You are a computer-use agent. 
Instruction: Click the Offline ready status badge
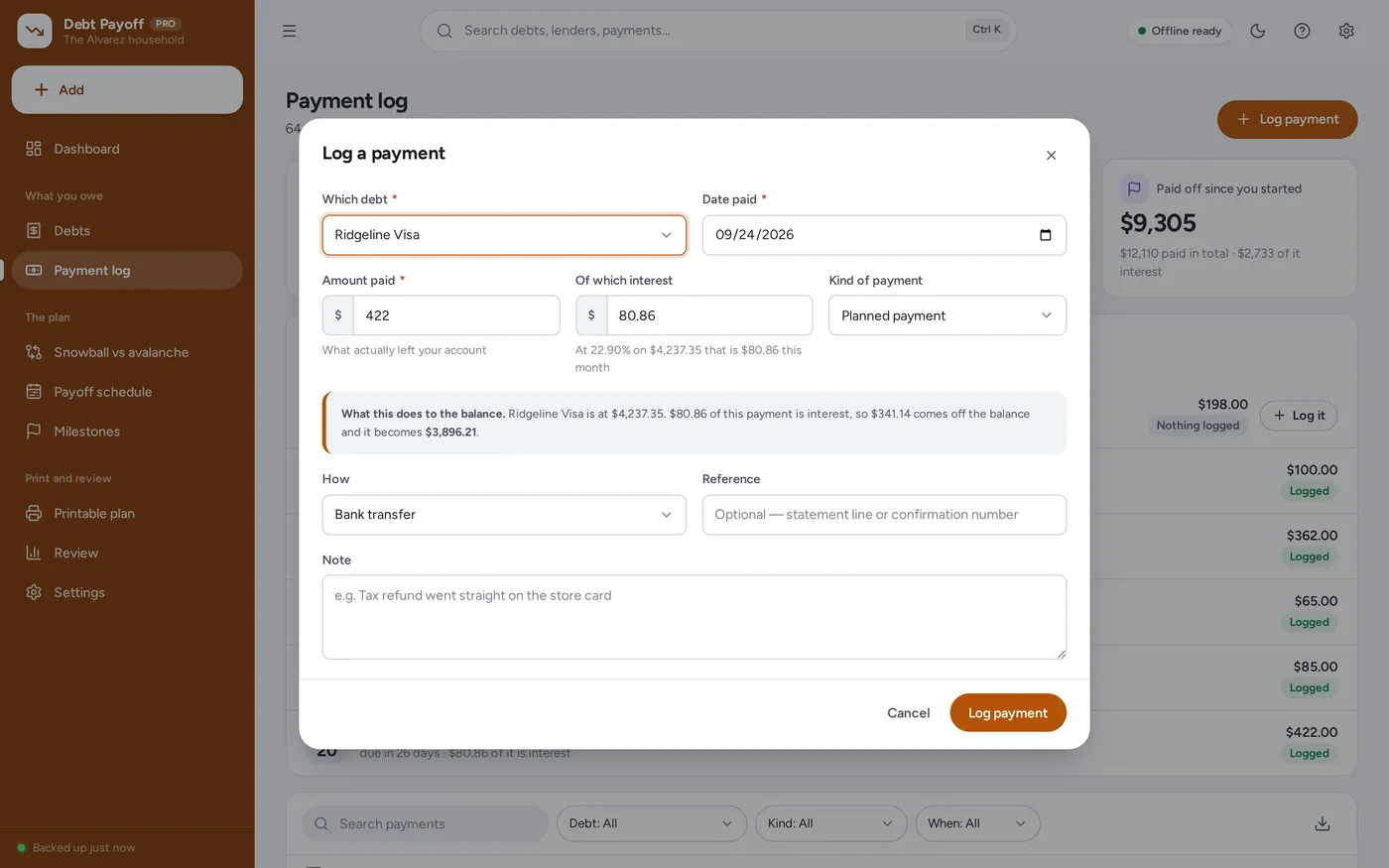coord(1180,31)
